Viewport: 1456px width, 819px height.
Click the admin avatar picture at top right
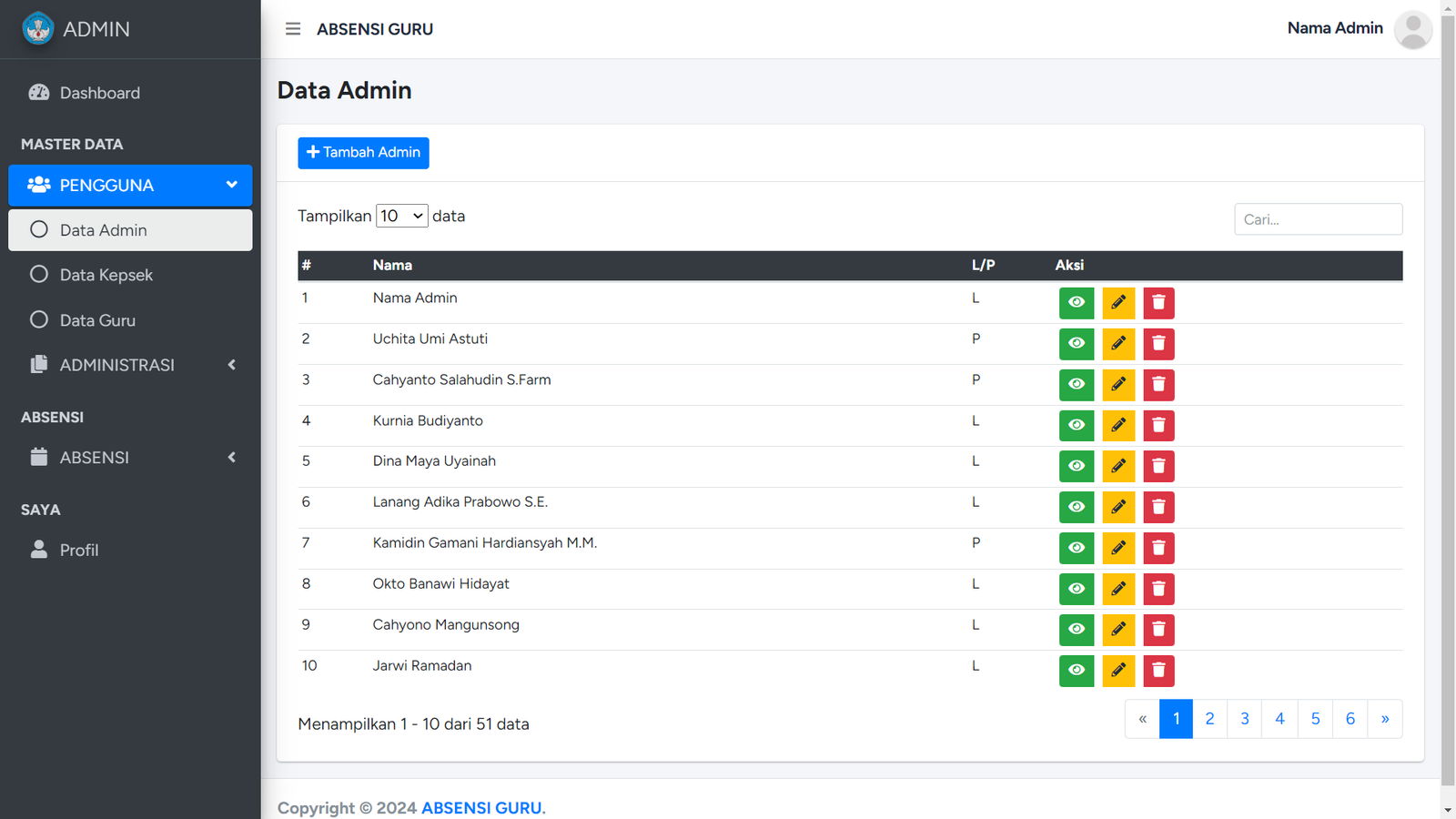(1412, 29)
